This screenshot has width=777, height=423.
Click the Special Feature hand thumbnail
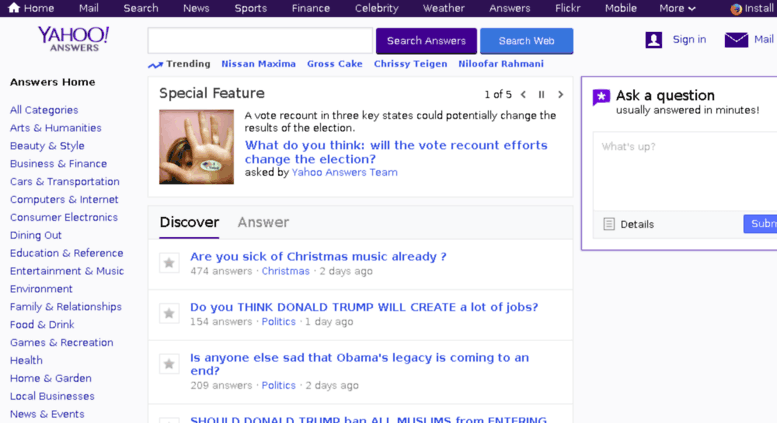196,147
